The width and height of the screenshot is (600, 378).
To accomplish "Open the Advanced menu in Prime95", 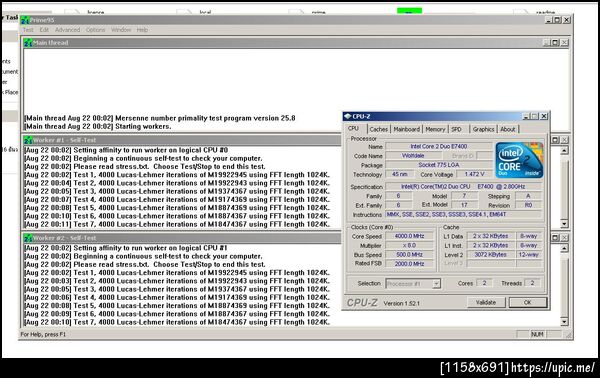I will click(x=67, y=30).
